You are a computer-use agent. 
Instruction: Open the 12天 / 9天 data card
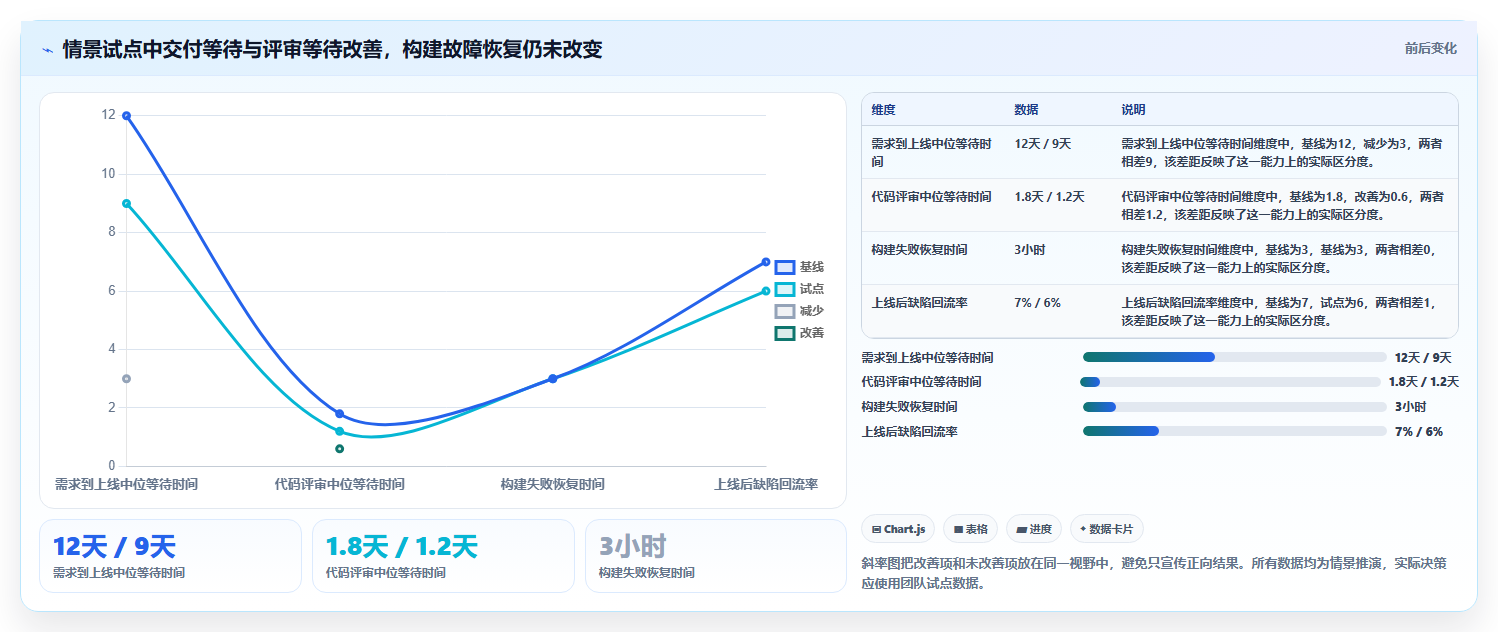170,556
